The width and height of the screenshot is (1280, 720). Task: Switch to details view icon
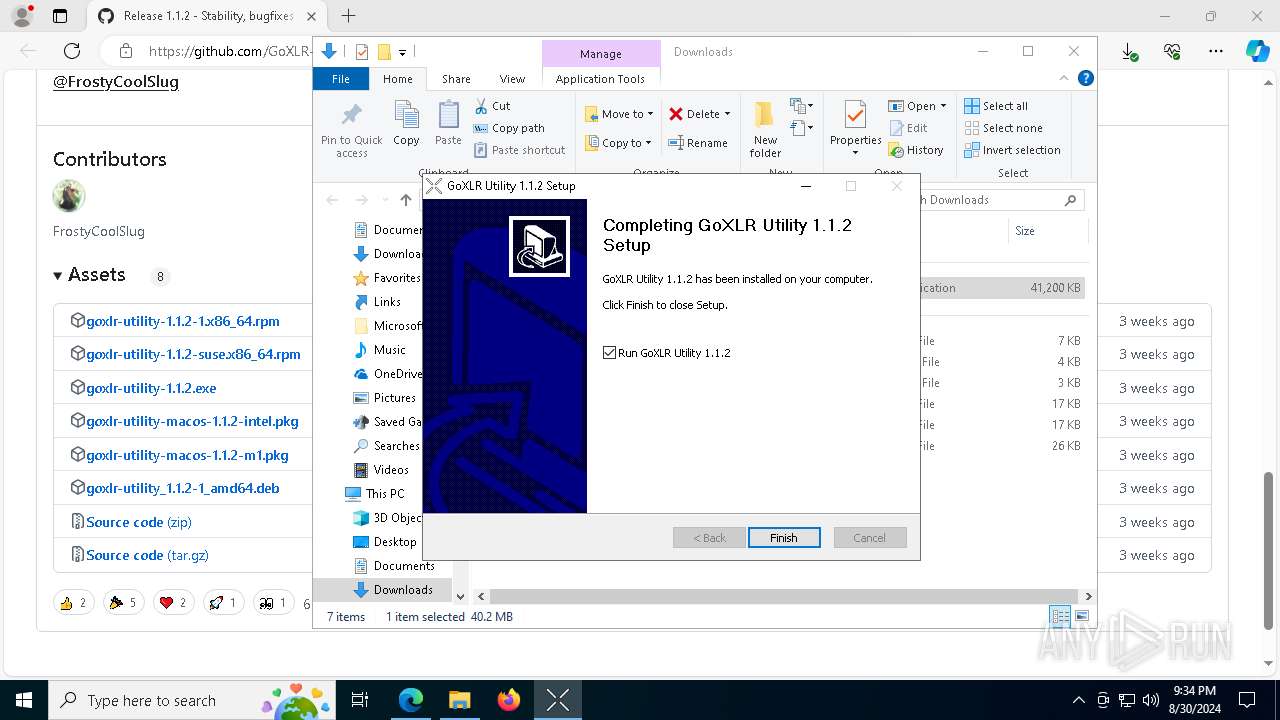click(1060, 617)
